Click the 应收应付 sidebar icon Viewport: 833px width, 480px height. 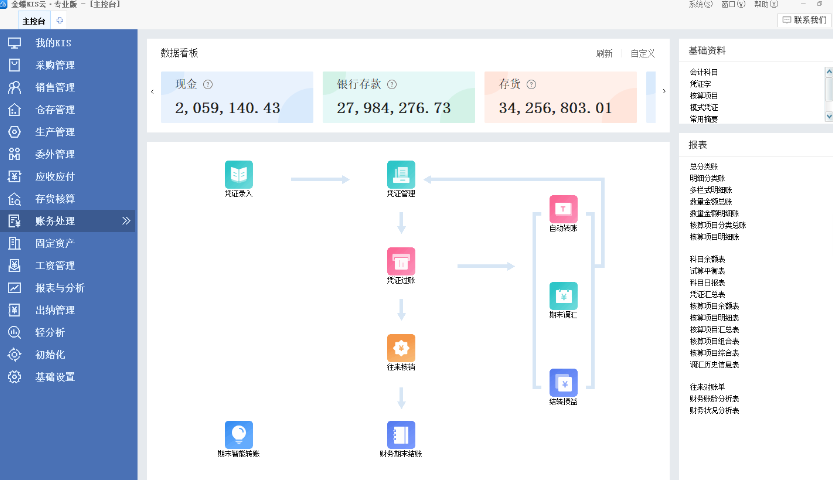click(14, 176)
